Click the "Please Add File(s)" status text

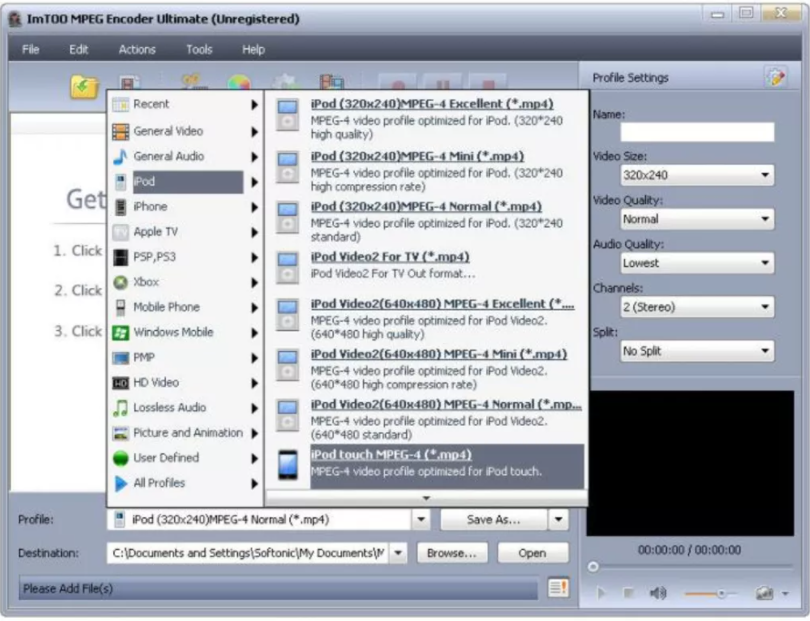coord(68,588)
